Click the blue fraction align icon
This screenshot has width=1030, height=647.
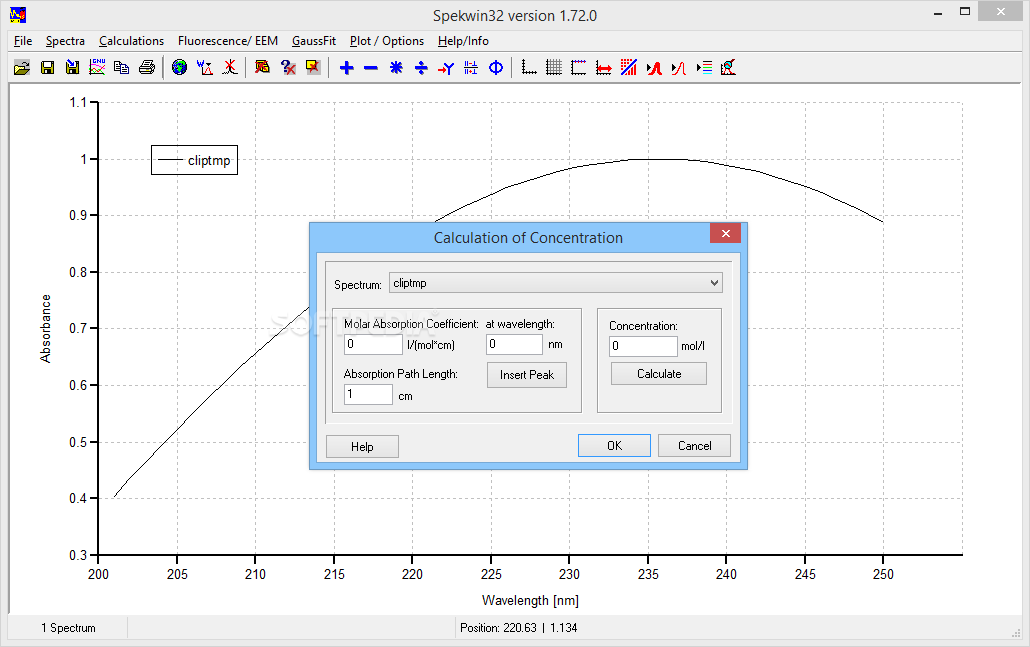coord(471,68)
